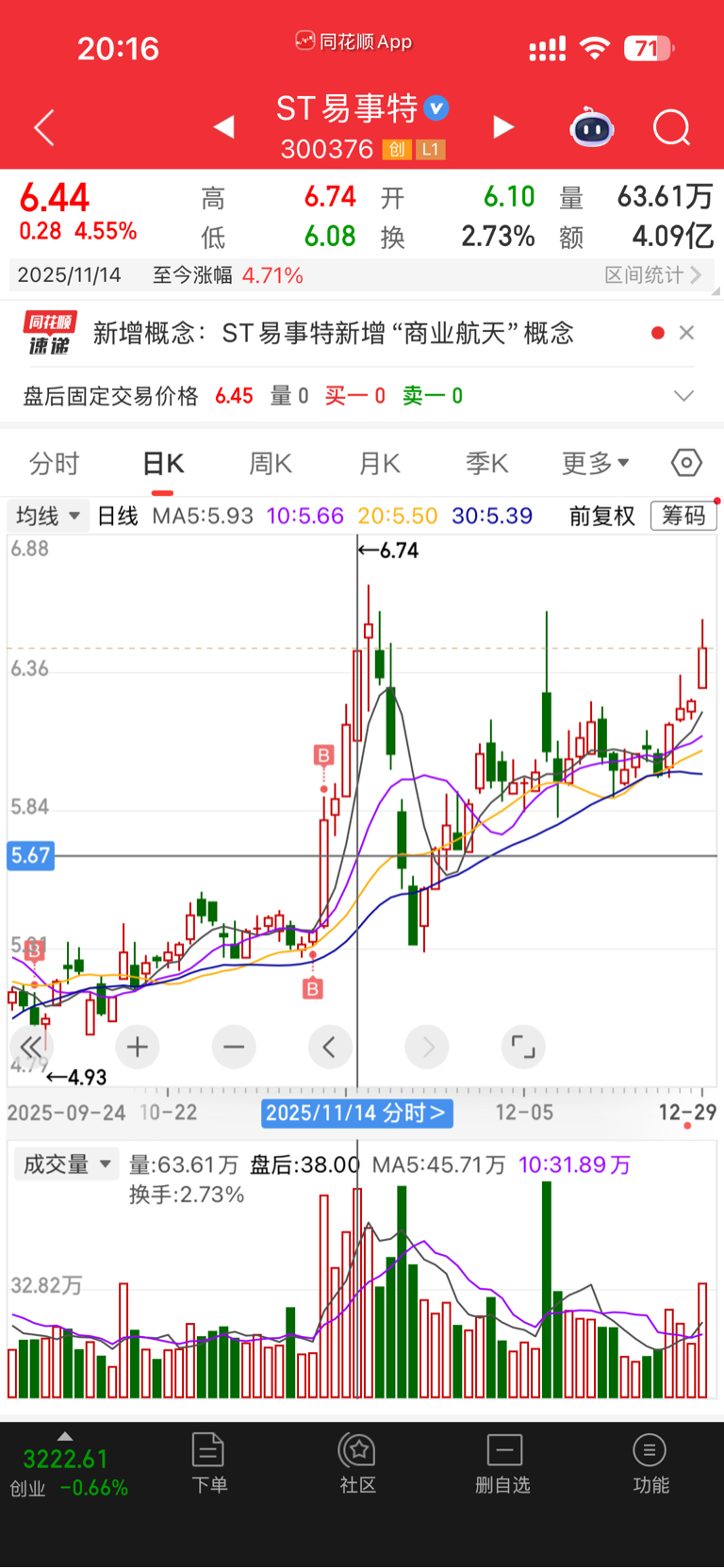
Task: Open the 更多 period dropdown
Action: (x=595, y=464)
